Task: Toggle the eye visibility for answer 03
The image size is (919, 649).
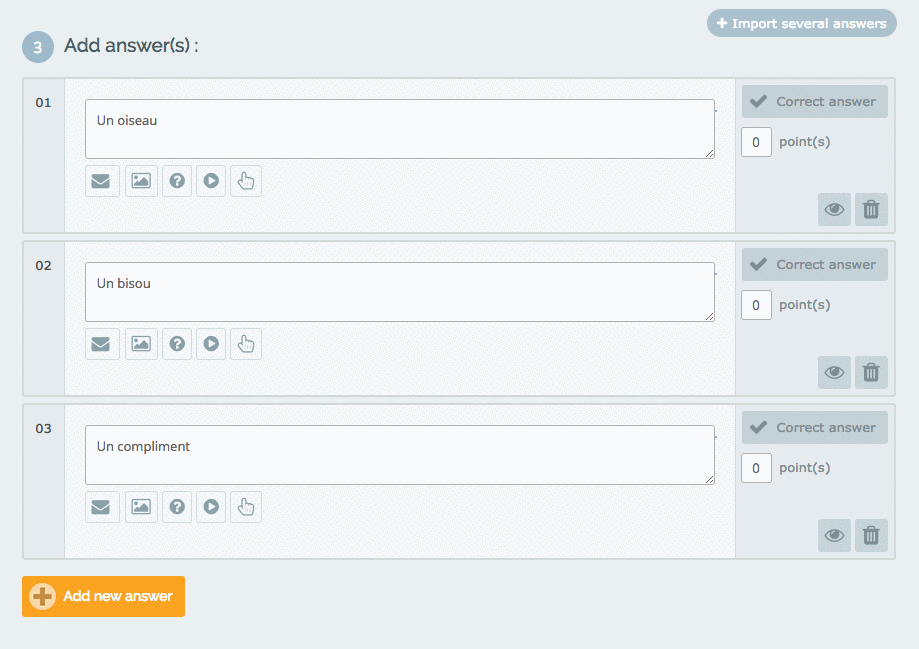Action: [834, 535]
